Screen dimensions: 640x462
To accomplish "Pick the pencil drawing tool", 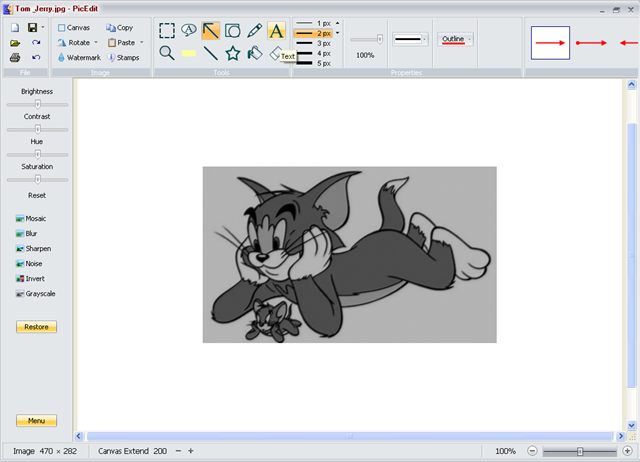I will [255, 31].
